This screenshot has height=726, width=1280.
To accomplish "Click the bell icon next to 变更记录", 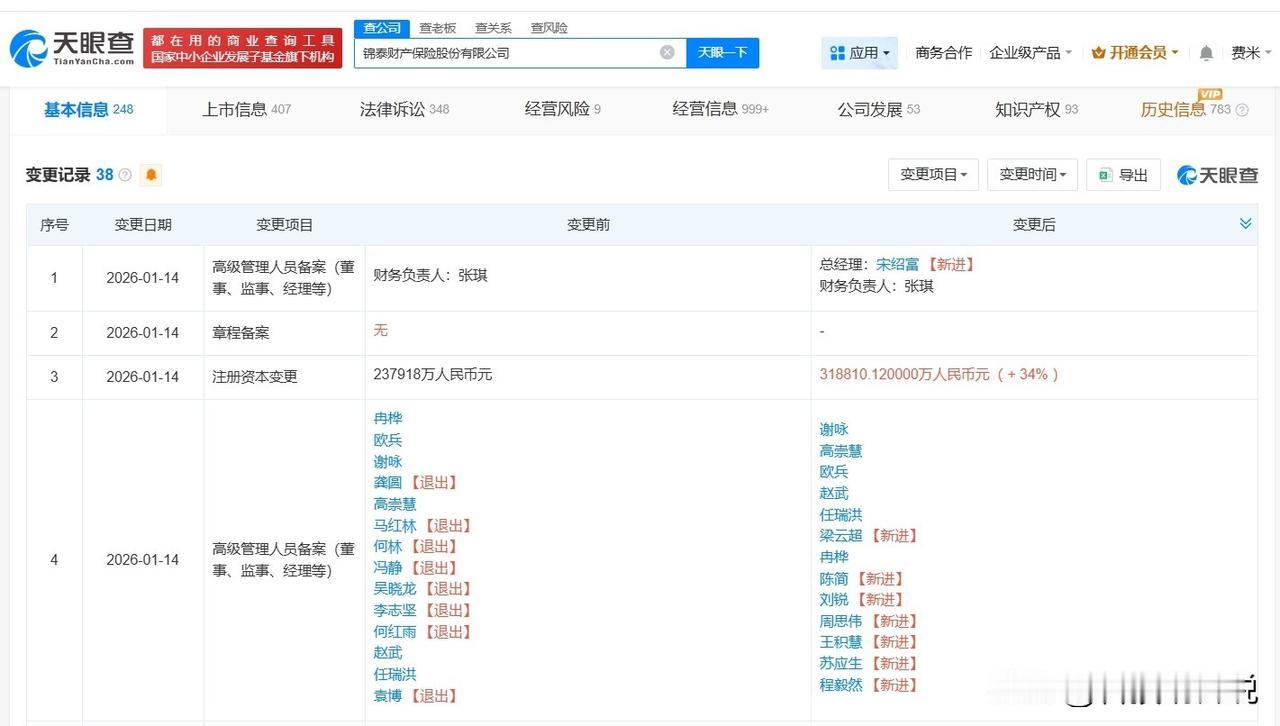I will click(150, 174).
